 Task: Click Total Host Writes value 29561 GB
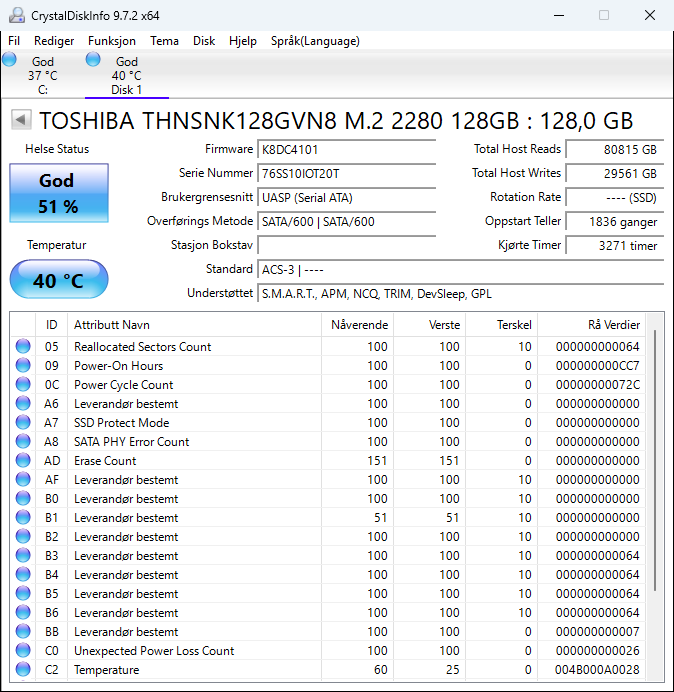tap(614, 173)
